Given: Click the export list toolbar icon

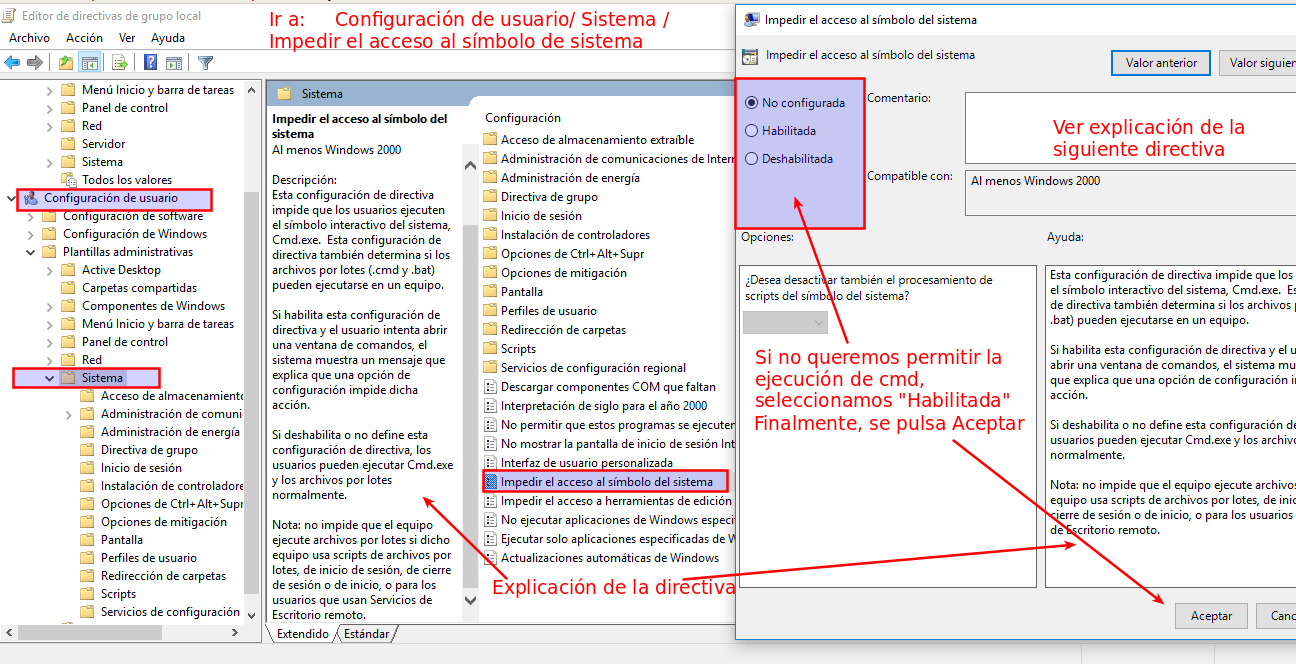Looking at the screenshot, I should pos(120,63).
